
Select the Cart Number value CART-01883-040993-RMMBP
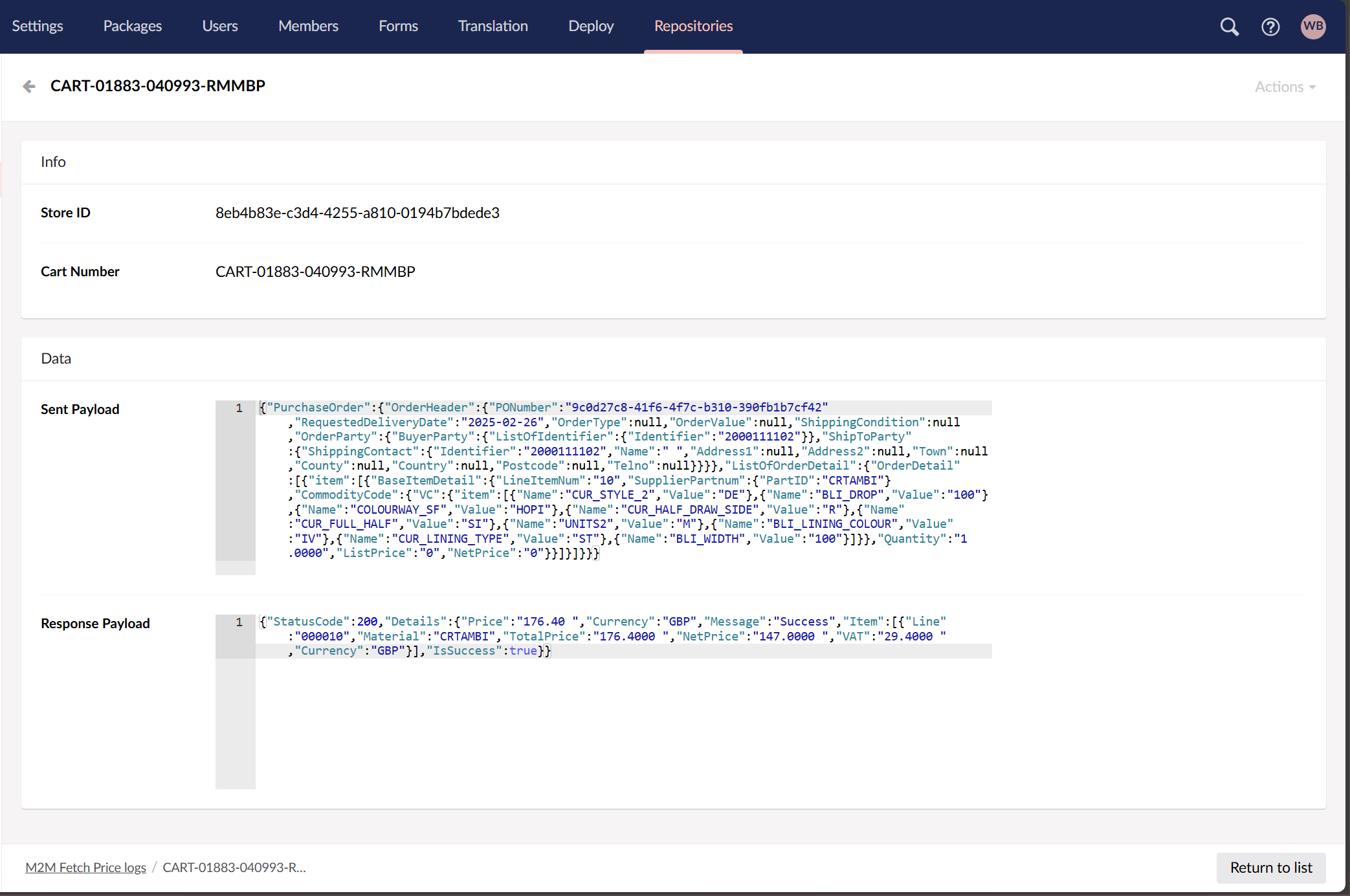[x=315, y=272]
